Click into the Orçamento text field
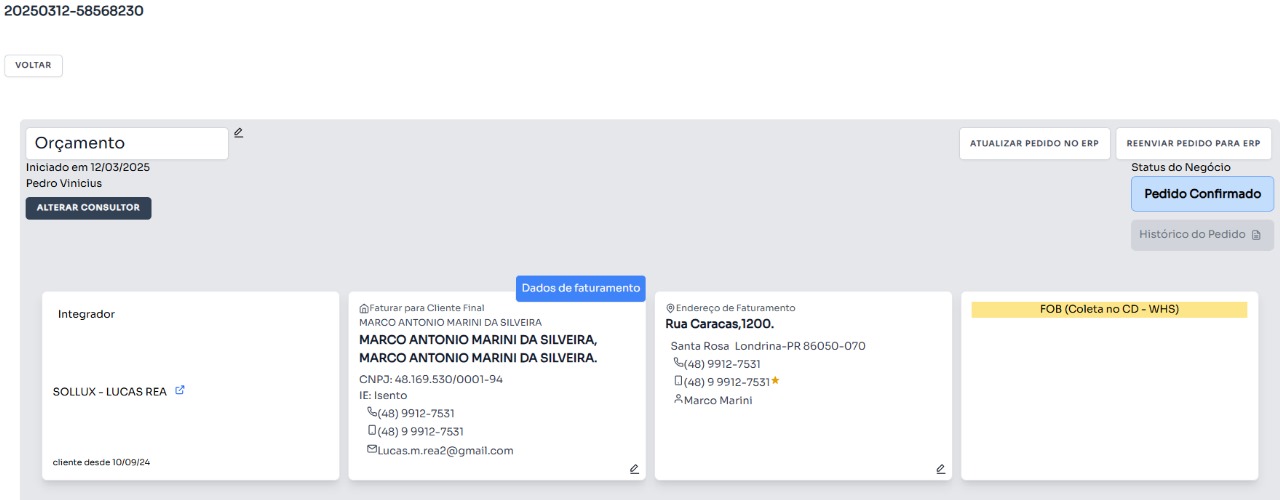This screenshot has width=1280, height=500. (127, 143)
